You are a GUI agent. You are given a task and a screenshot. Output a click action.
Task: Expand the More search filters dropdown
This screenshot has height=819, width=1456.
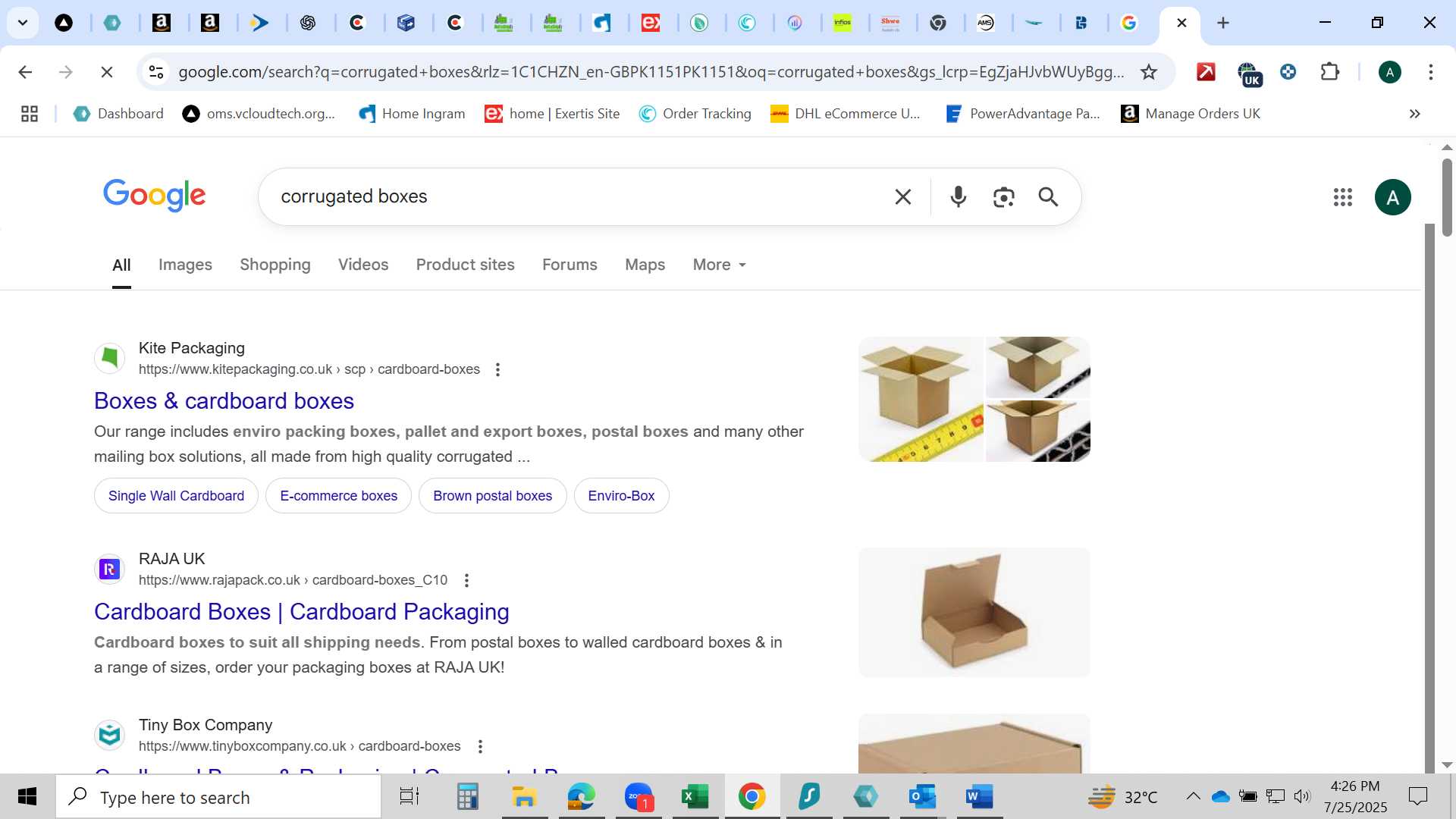tap(720, 265)
